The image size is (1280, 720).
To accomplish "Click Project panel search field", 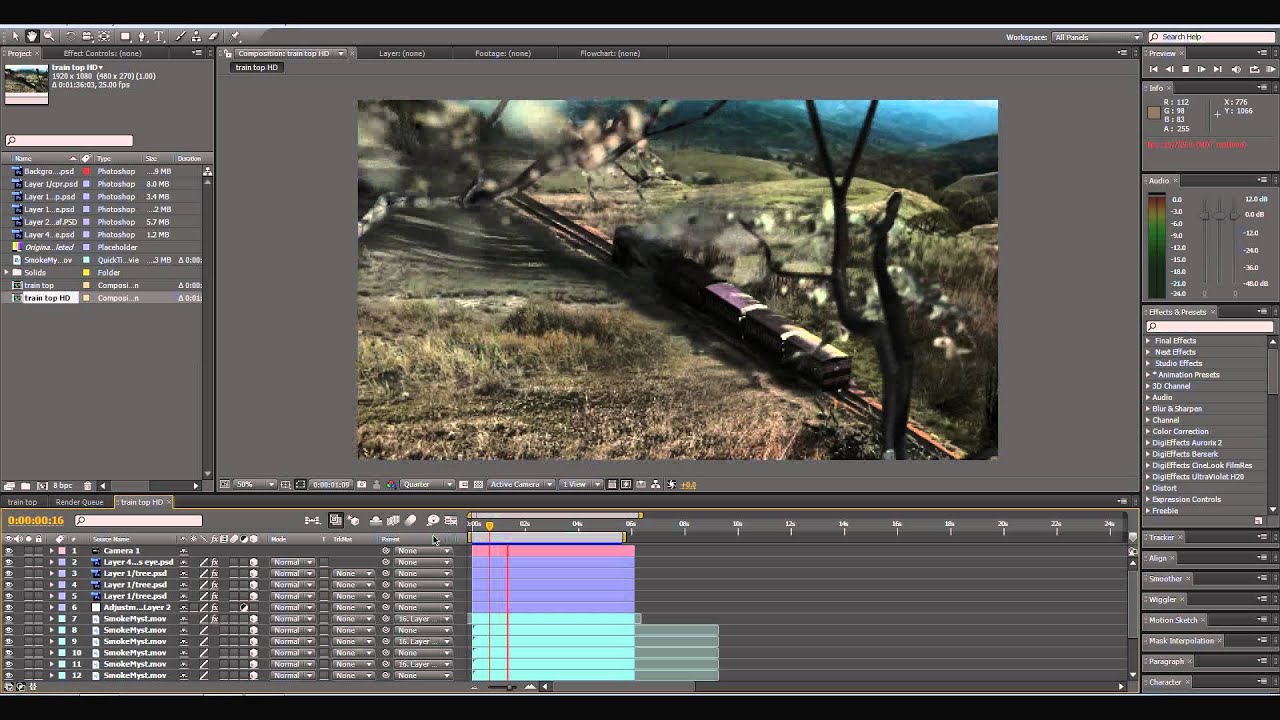I will point(69,141).
